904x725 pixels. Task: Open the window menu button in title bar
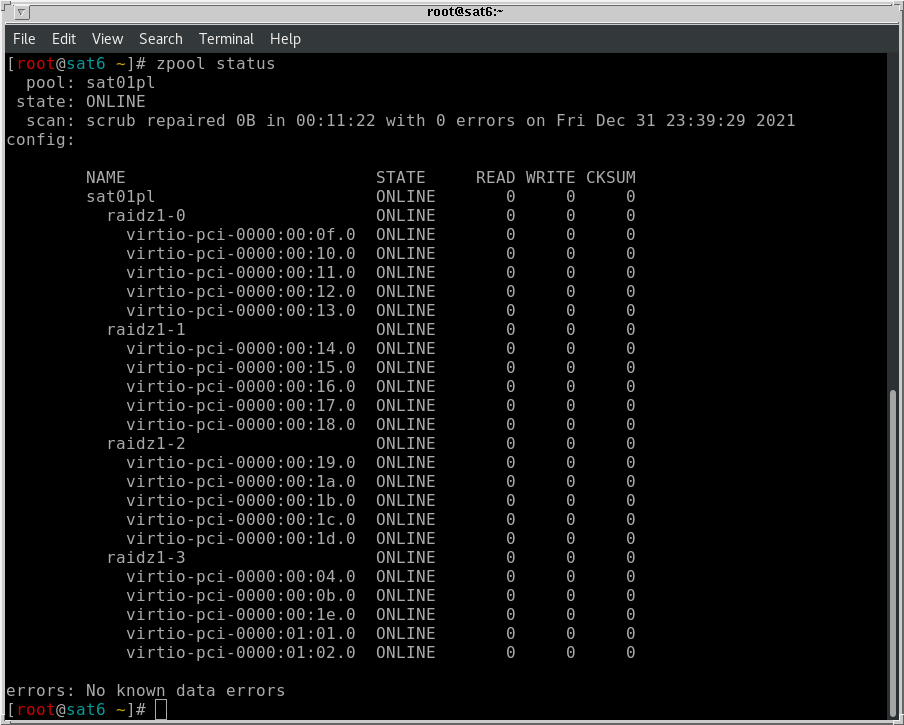21,12
